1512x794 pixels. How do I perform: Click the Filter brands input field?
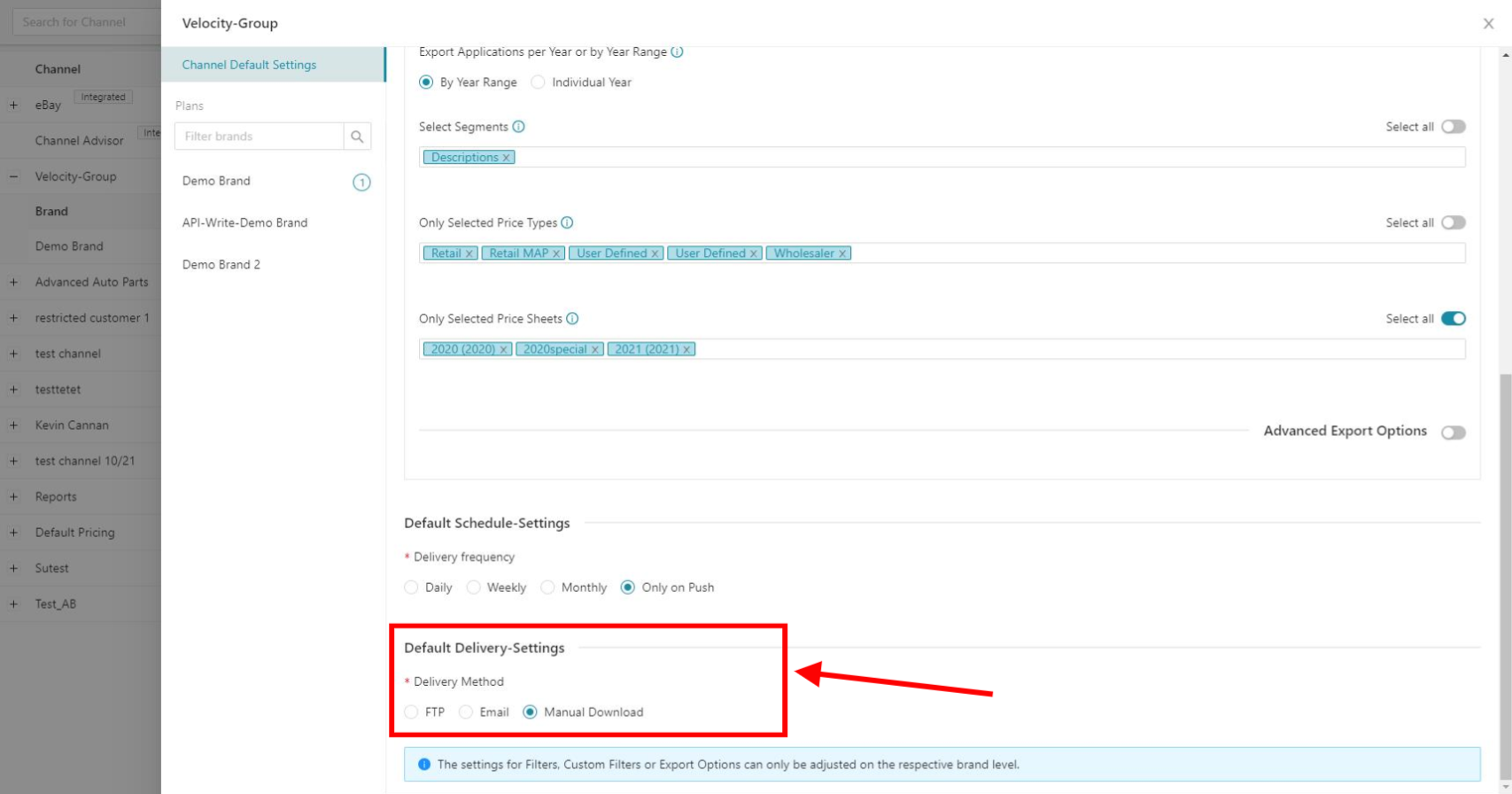(259, 136)
